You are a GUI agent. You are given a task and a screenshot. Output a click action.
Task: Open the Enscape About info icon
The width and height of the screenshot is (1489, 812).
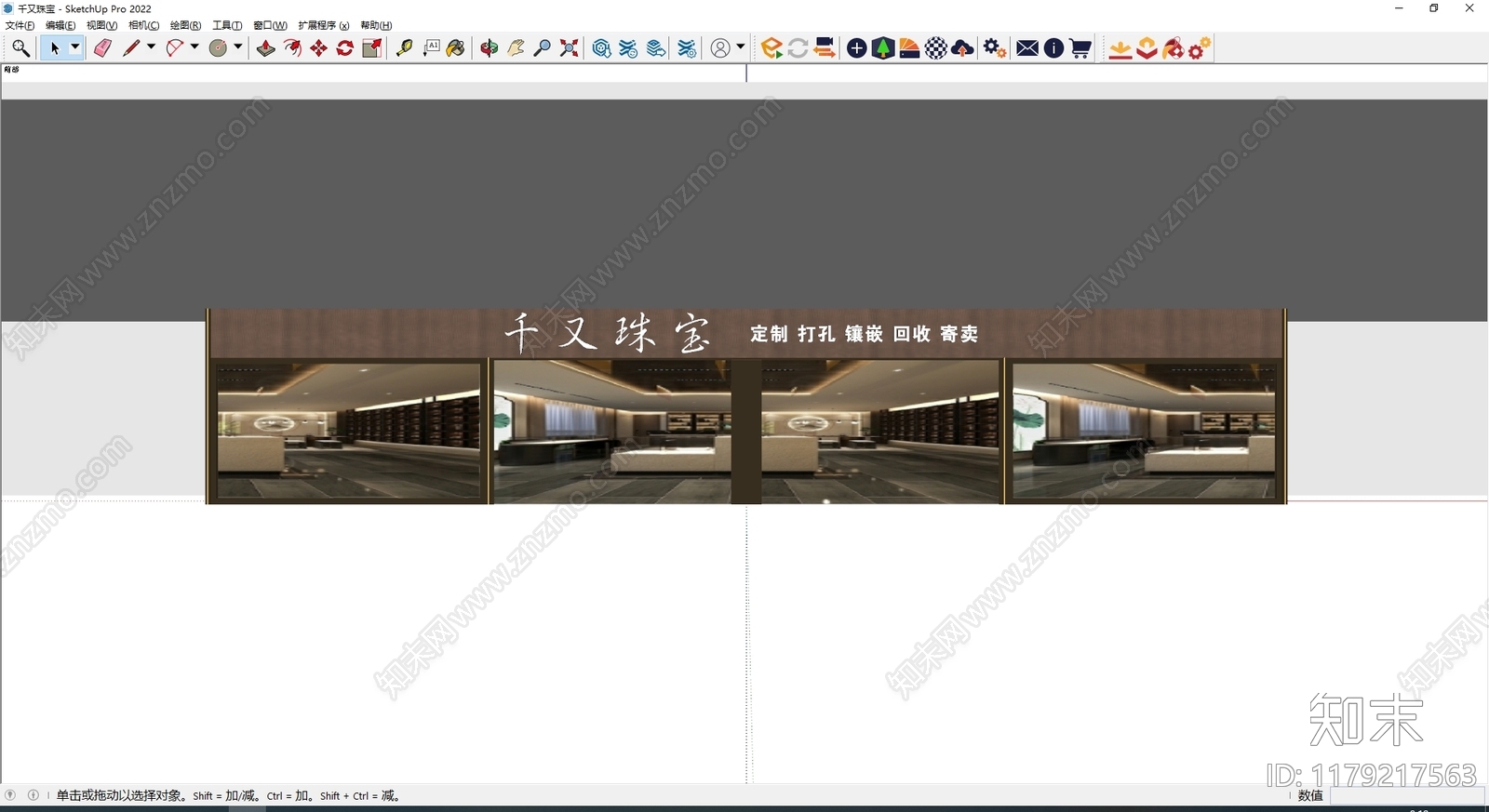point(1053,48)
